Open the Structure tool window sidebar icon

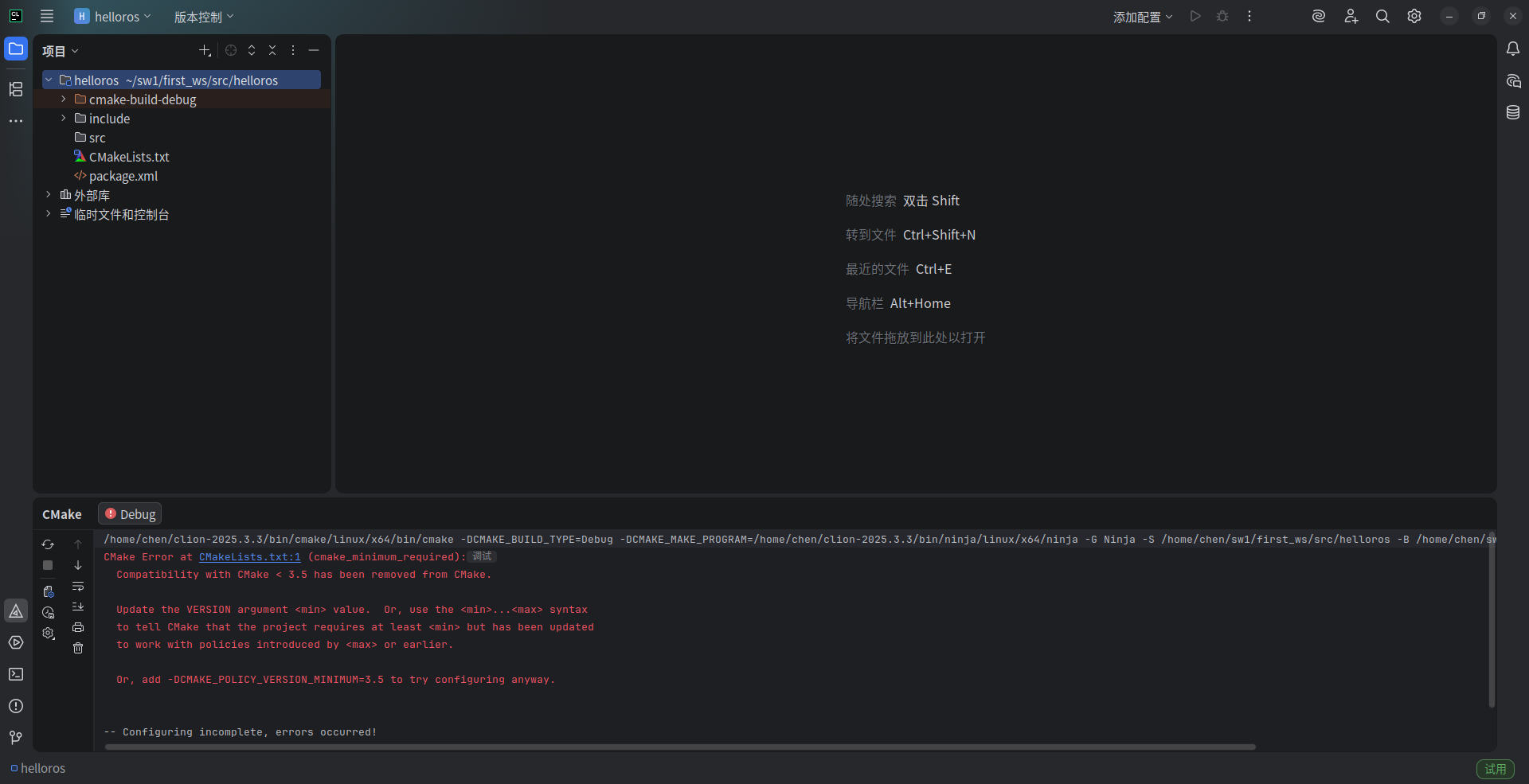point(16,89)
